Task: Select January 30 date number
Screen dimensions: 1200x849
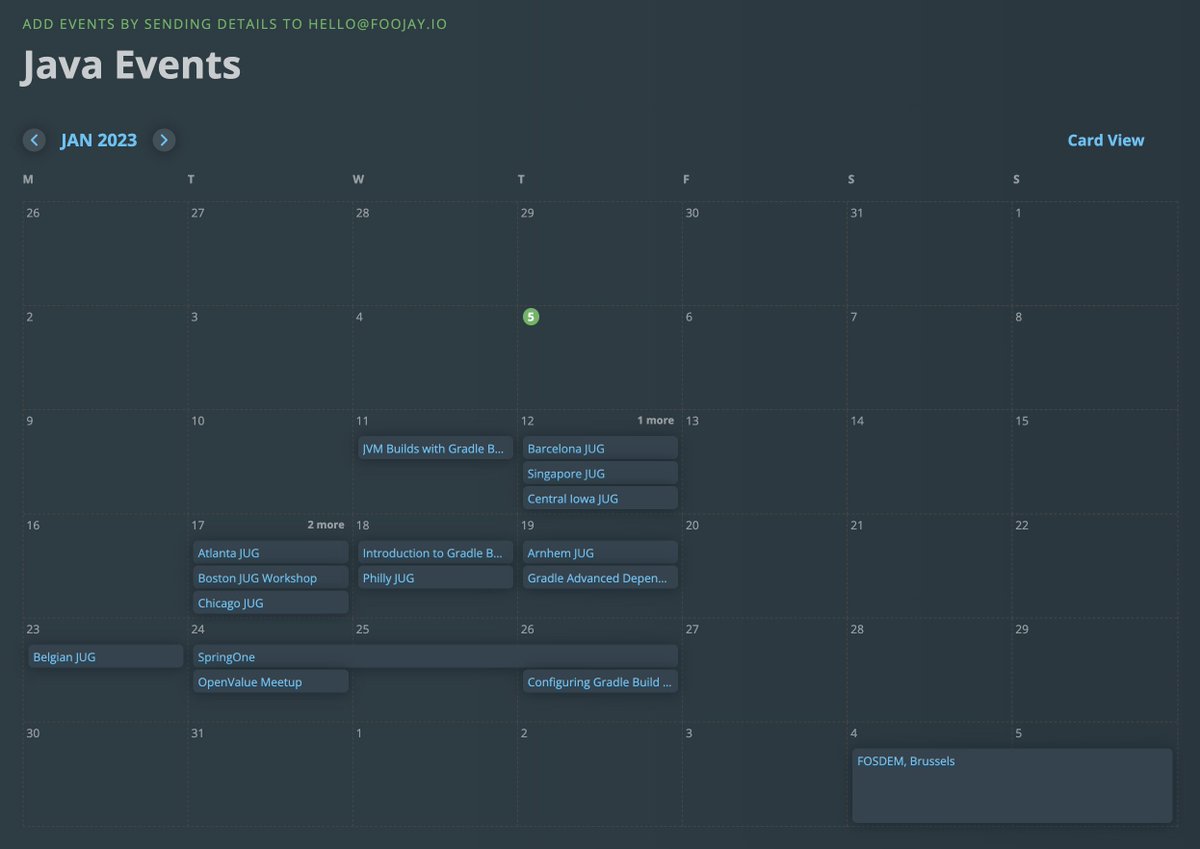Action: (x=33, y=732)
